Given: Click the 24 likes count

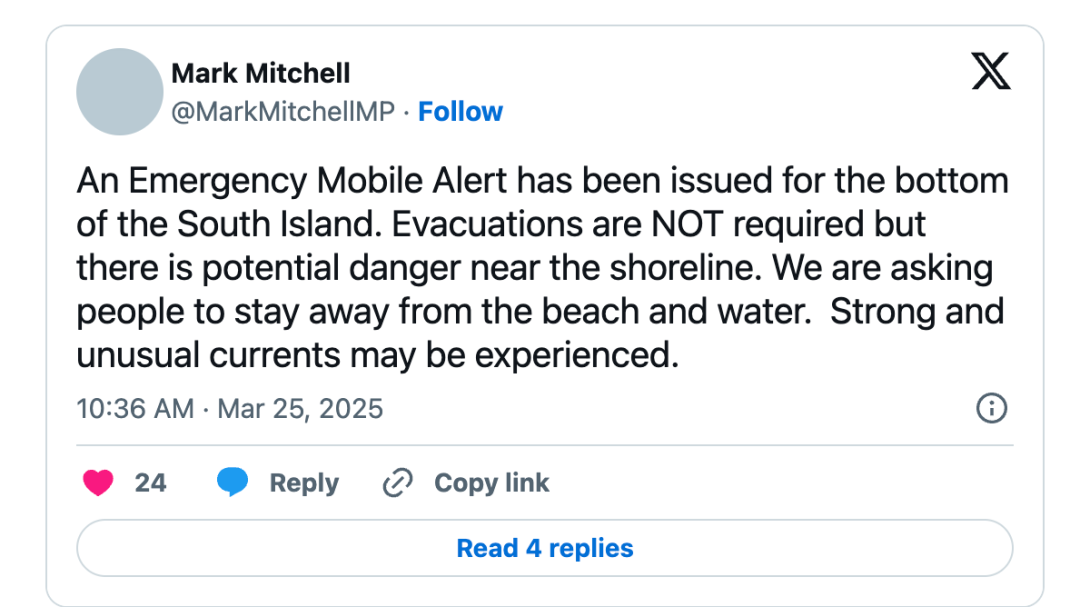Looking at the screenshot, I should 150,482.
